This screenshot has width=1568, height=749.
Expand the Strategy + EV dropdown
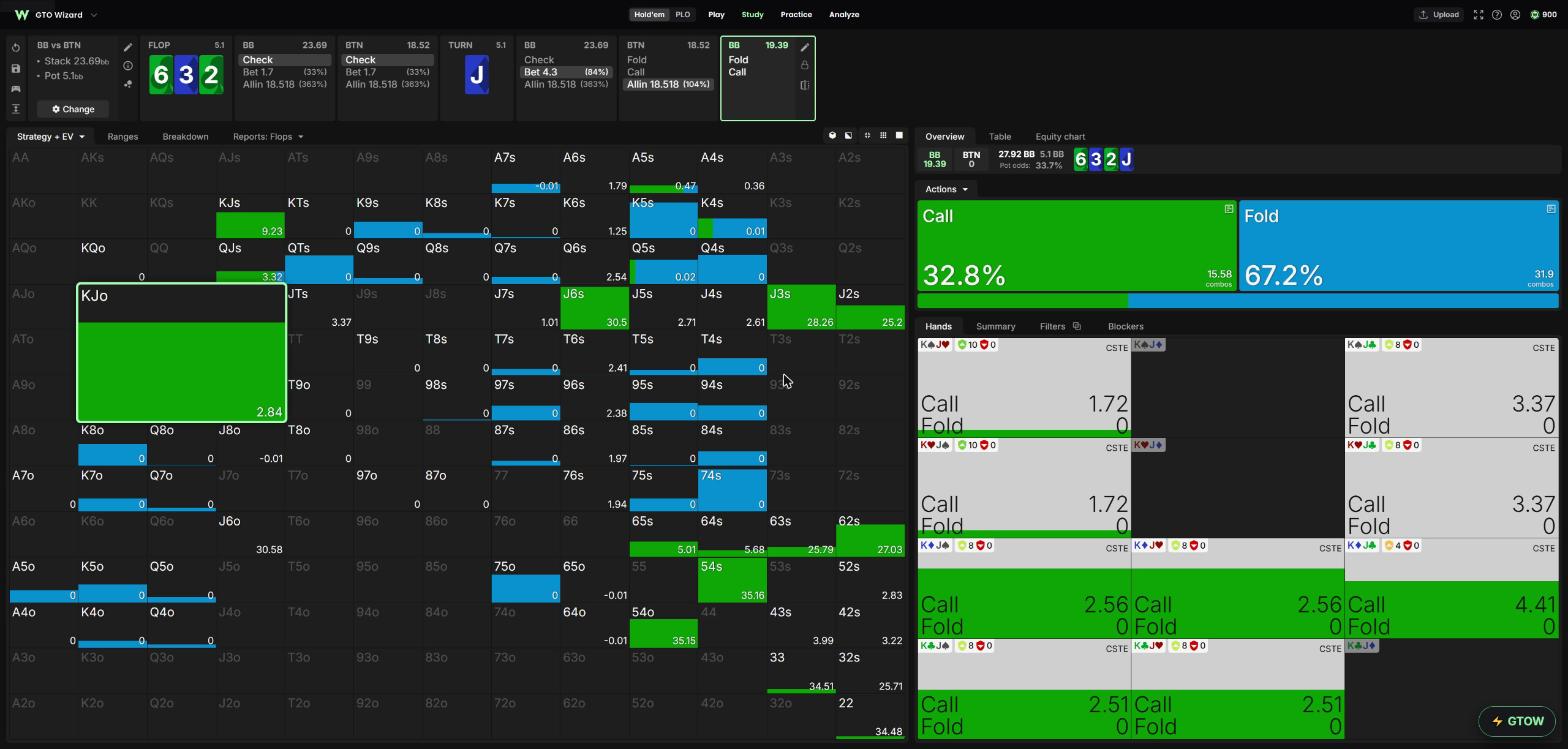click(x=51, y=137)
